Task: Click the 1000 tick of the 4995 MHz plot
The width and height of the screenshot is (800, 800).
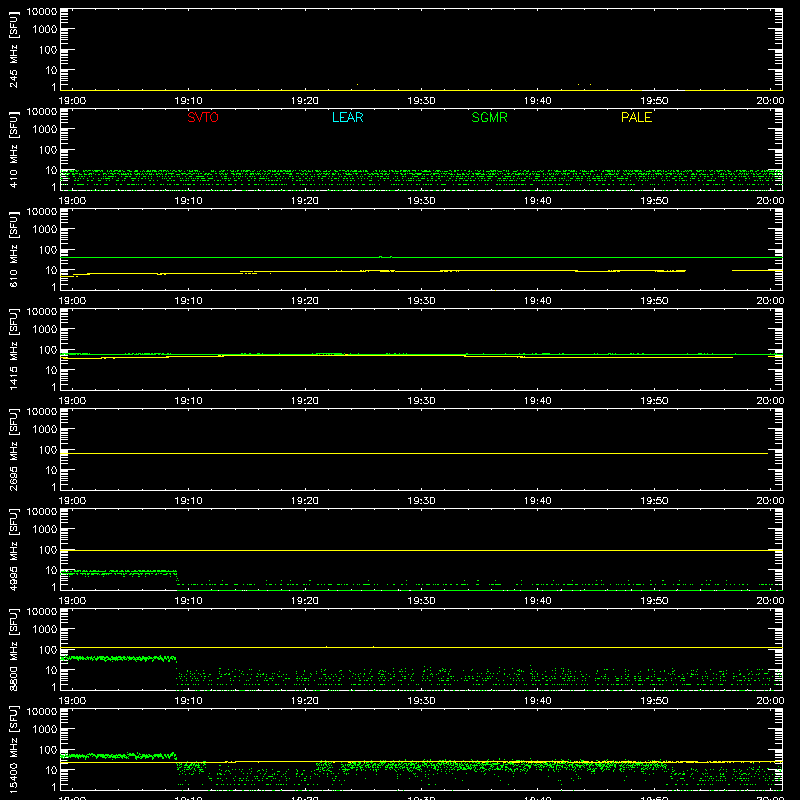Action: [x=45, y=530]
